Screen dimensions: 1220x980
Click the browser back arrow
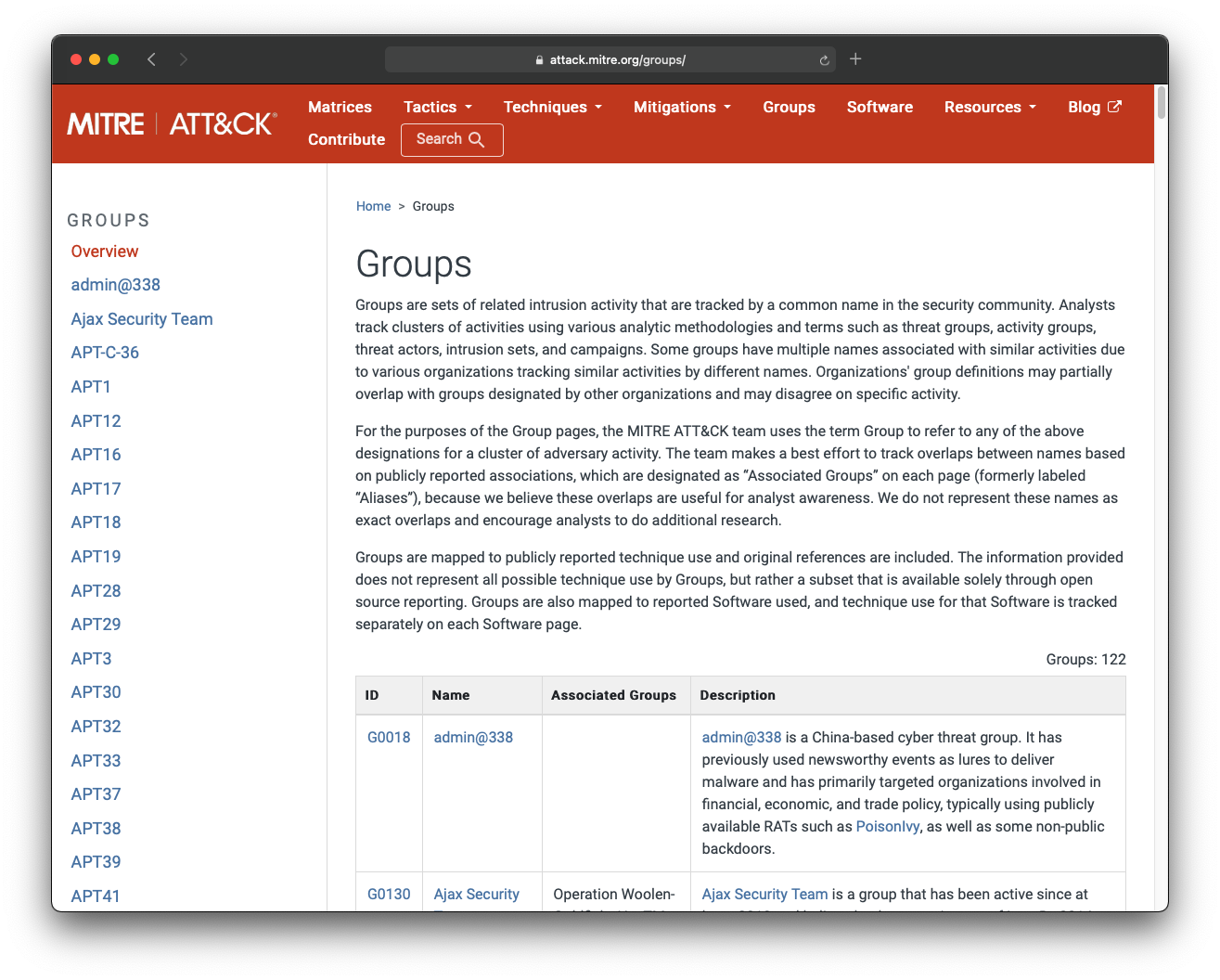[151, 58]
